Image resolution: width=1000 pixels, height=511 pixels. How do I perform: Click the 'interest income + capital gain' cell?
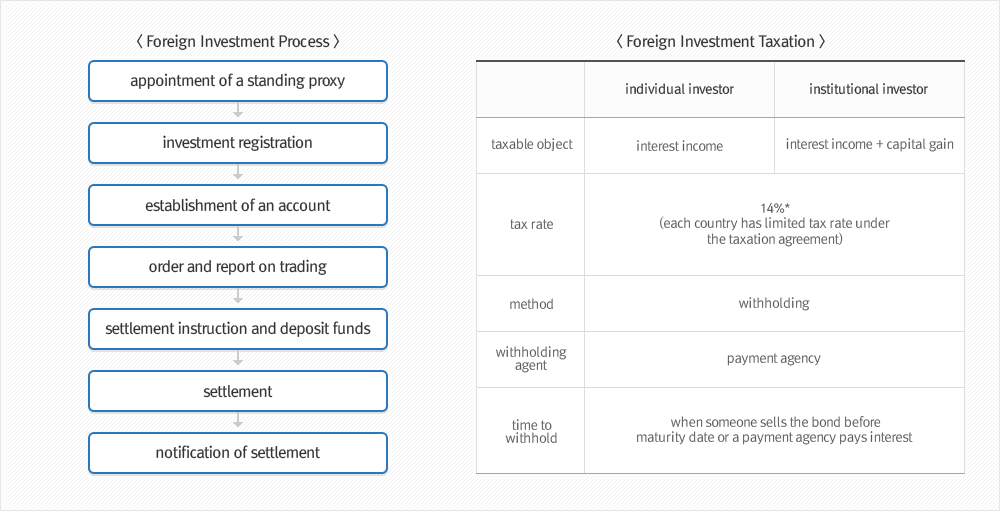[x=869, y=145]
